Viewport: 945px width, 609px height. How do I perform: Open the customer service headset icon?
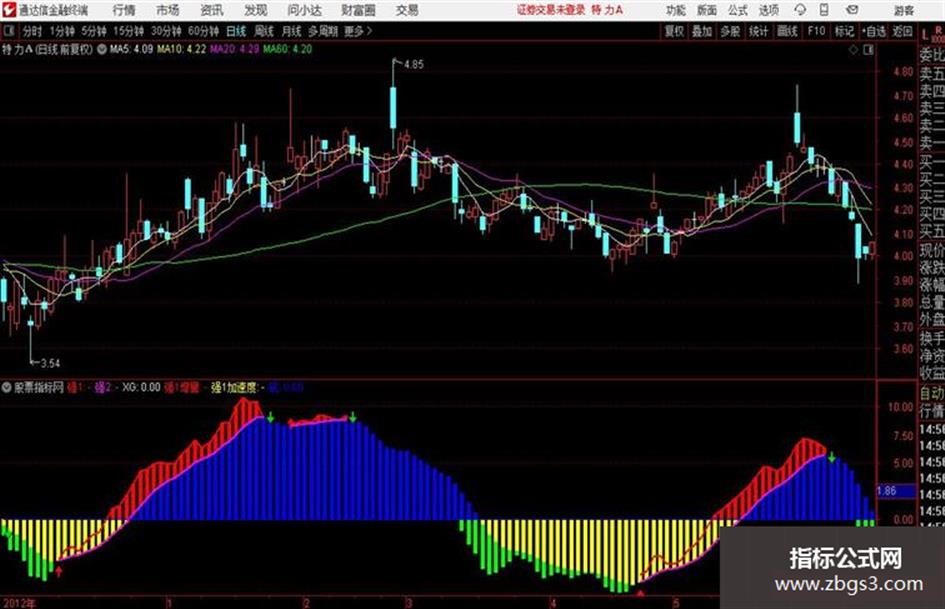[800, 10]
